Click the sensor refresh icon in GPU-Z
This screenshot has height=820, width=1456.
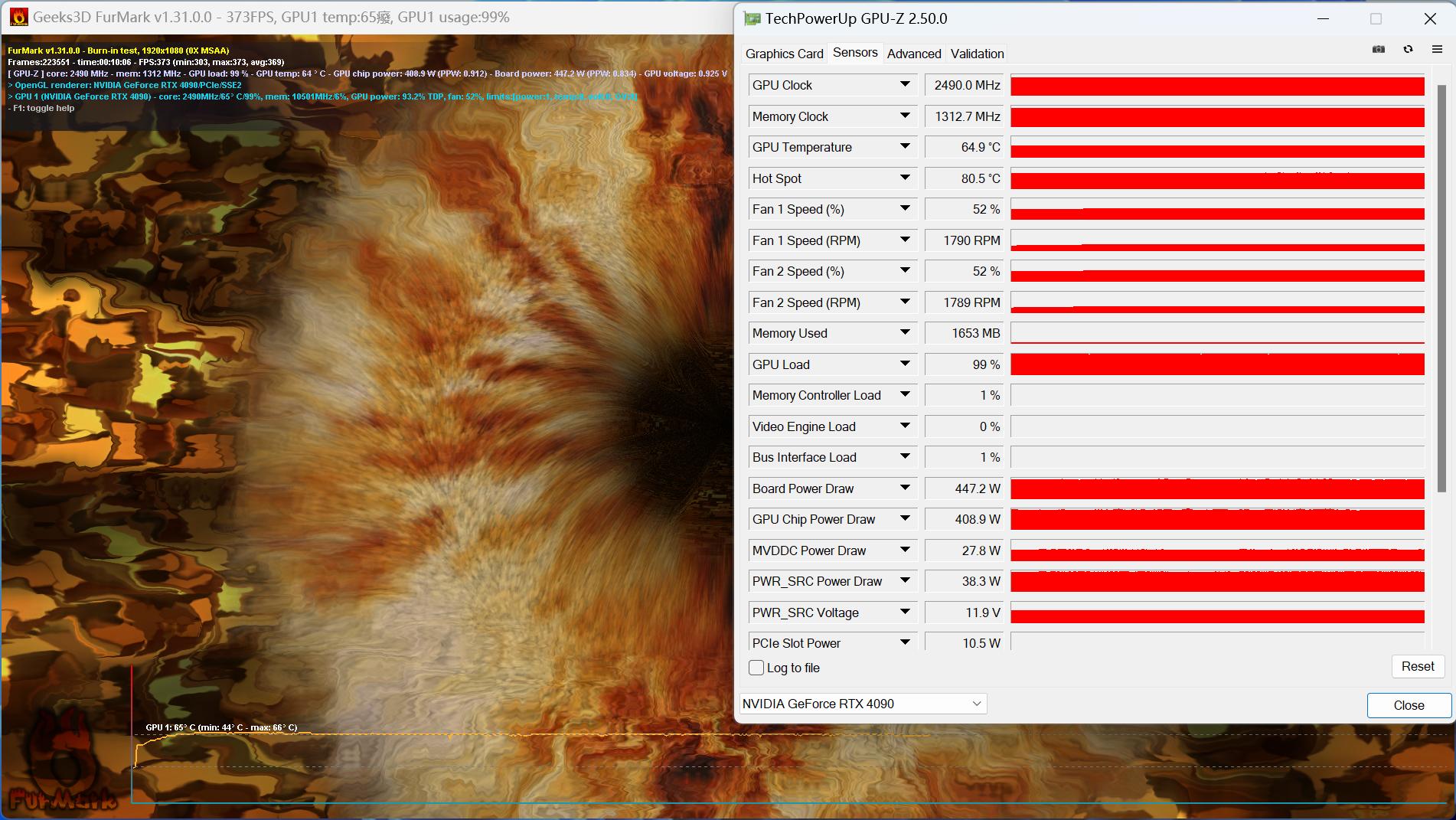click(x=1408, y=49)
